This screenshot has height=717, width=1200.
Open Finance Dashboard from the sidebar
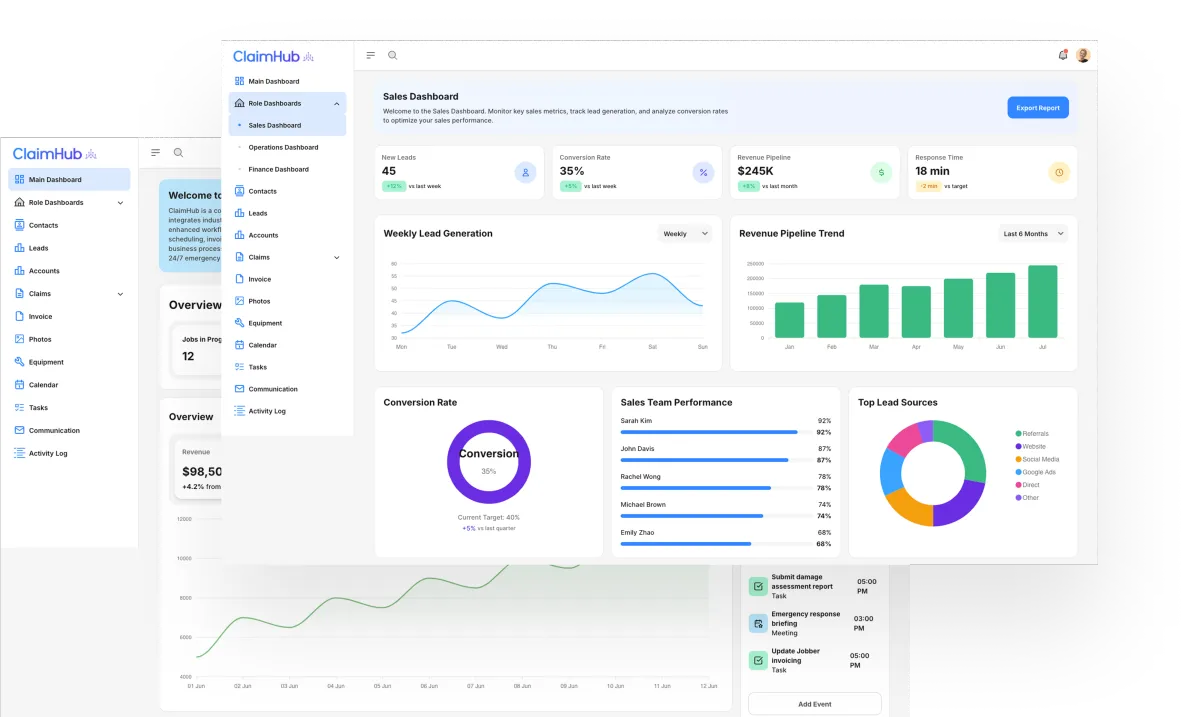278,169
